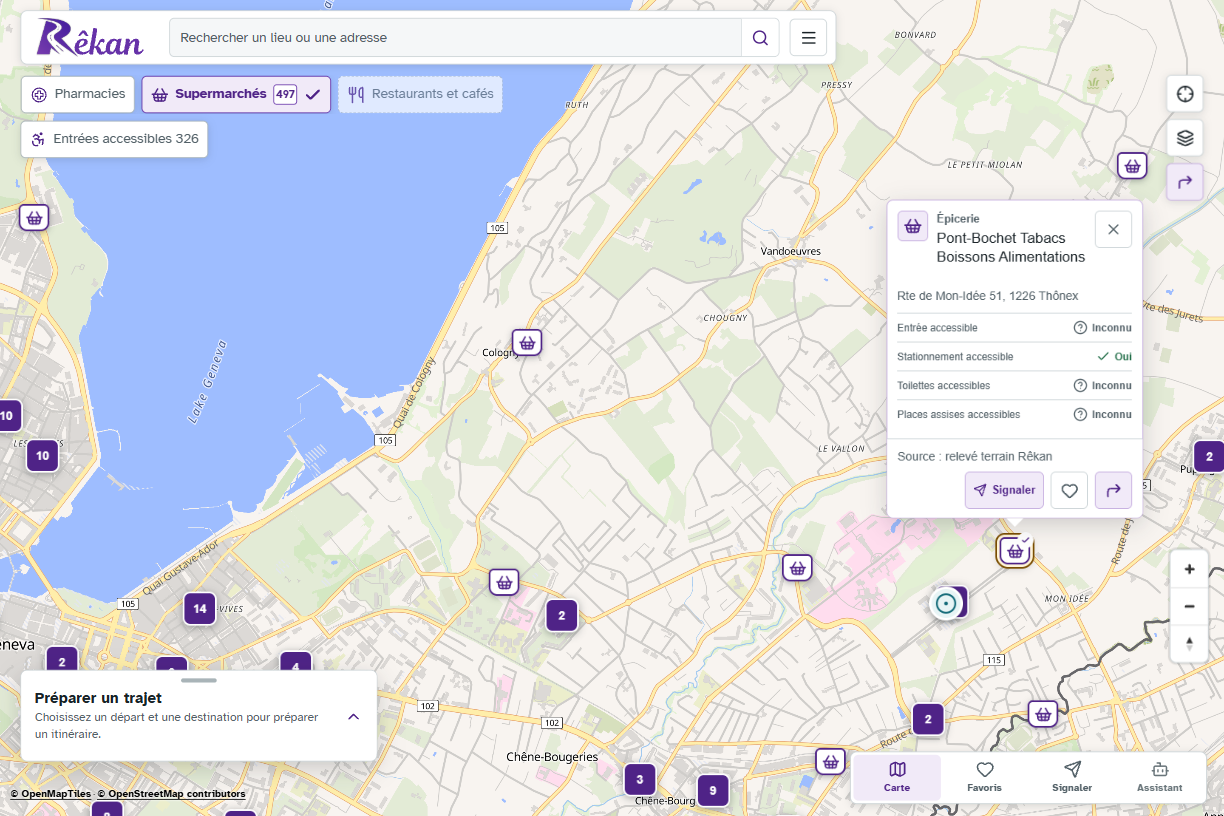Open cluster marker labeled 3
The height and width of the screenshot is (816, 1224).
[x=640, y=779]
